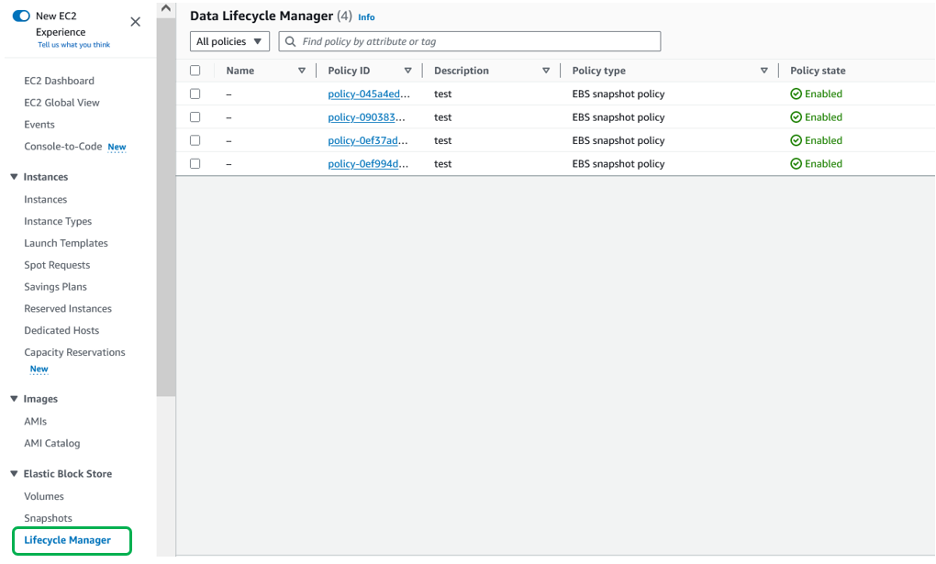
Task: Open the Data Lifecycle Manager Info link
Action: coord(366,17)
